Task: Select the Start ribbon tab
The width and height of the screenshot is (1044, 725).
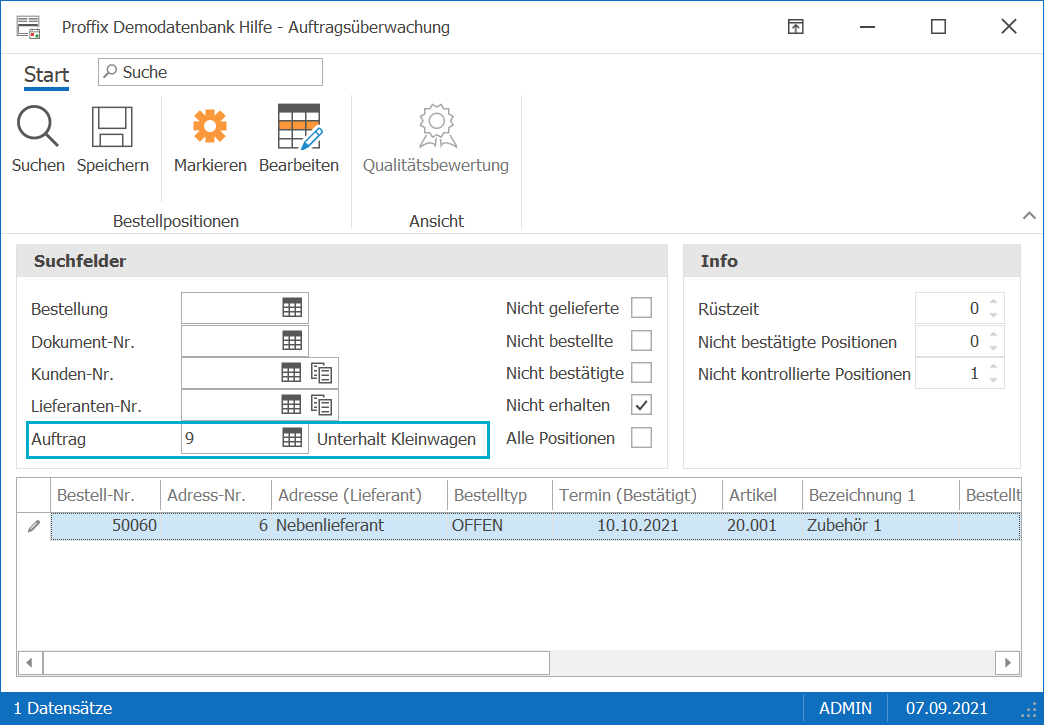Action: (47, 75)
